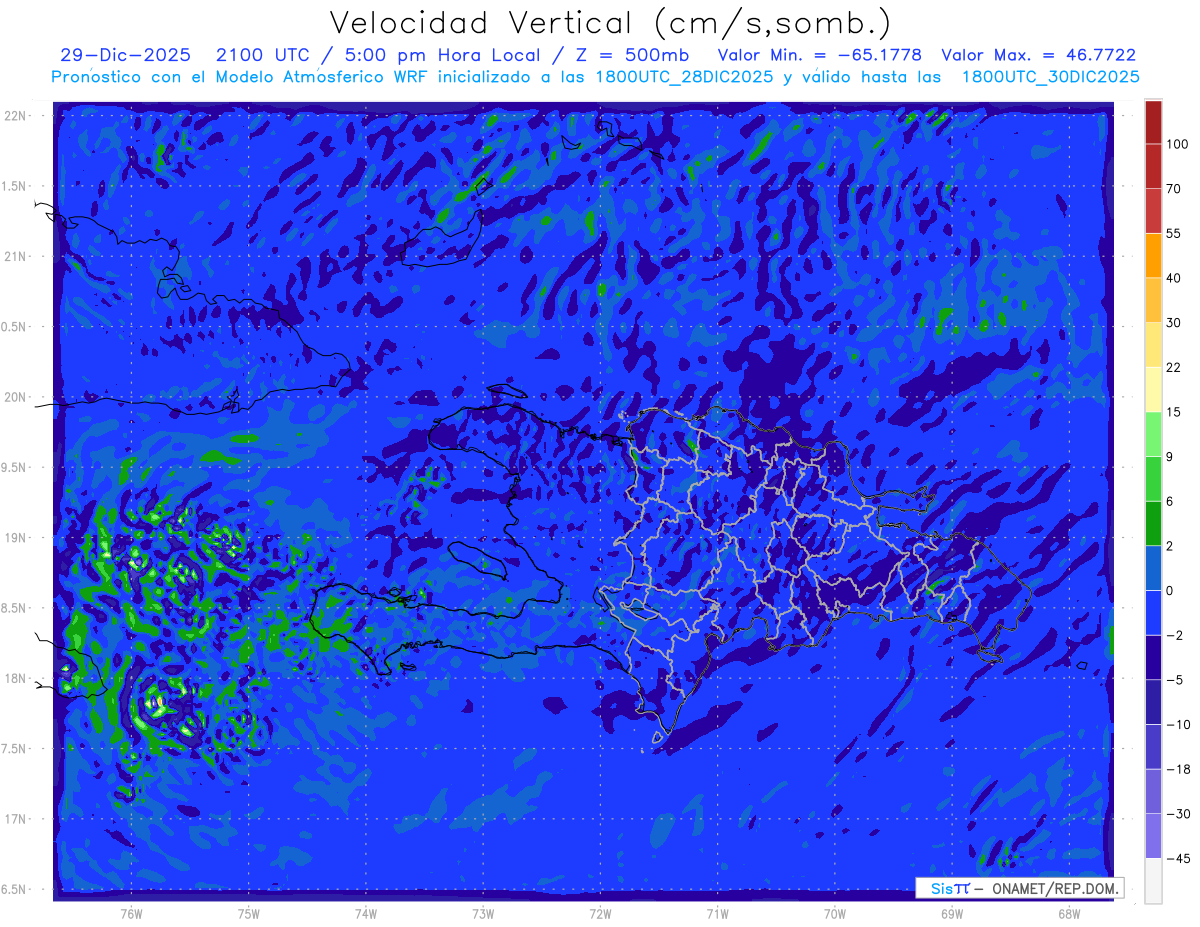The height and width of the screenshot is (927, 1200).
Task: Select the green swatch between 6 and 9
Action: (1153, 478)
